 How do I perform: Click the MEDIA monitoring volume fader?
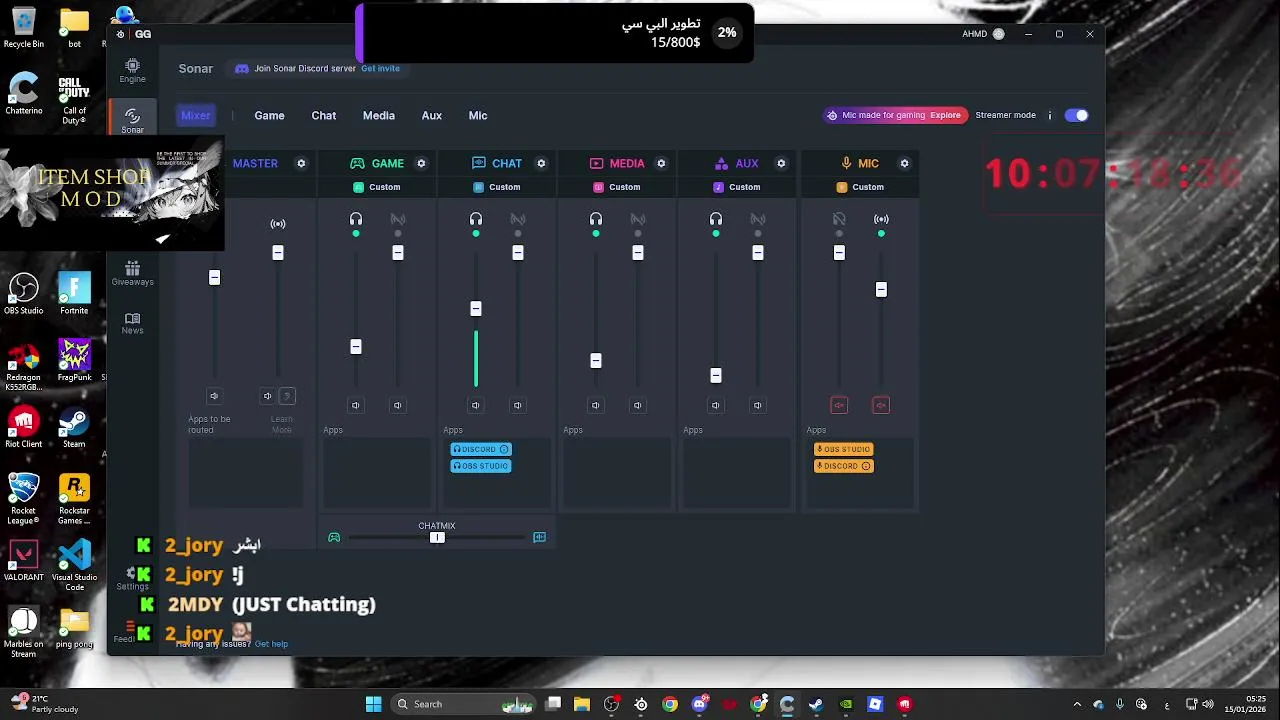click(596, 361)
